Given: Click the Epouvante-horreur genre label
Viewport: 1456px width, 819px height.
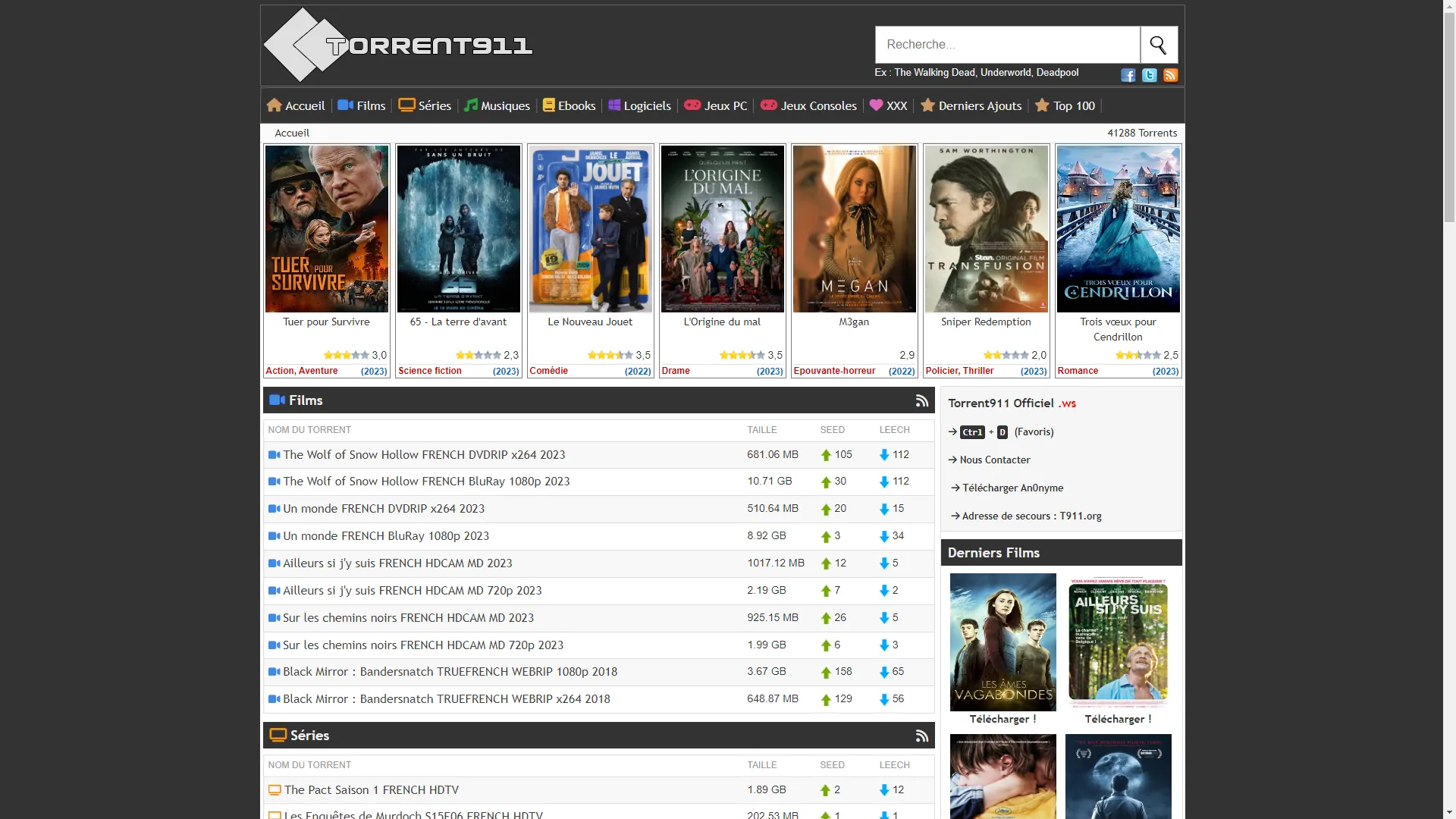Looking at the screenshot, I should pyautogui.click(x=834, y=372).
